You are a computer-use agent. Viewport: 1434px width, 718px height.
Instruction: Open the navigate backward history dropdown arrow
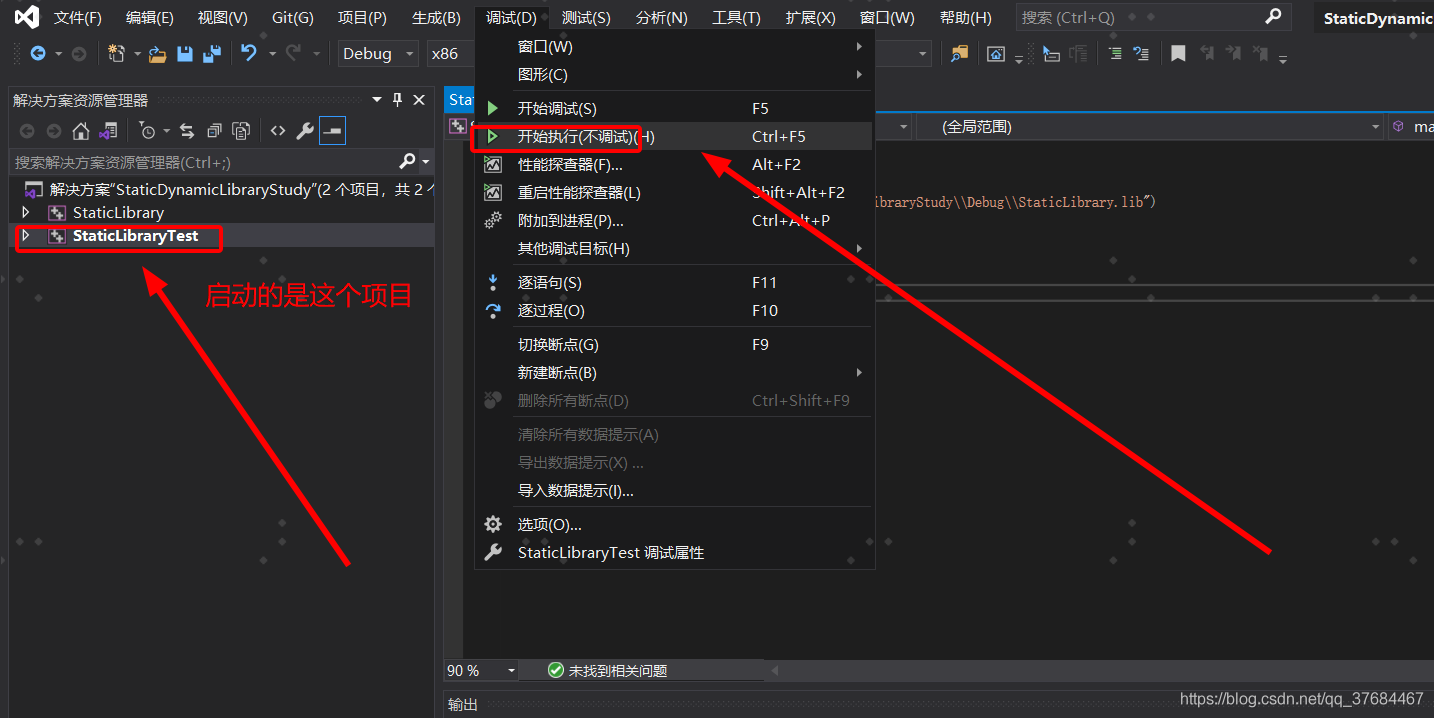[x=58, y=54]
